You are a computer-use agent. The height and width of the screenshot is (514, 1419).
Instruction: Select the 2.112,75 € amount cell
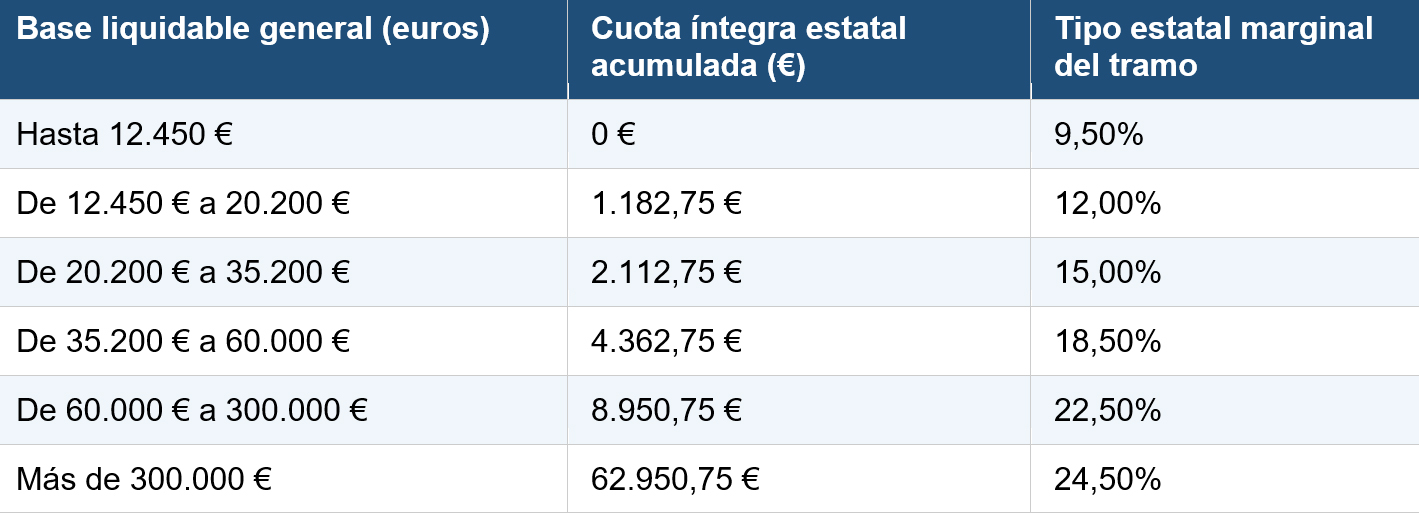click(666, 272)
